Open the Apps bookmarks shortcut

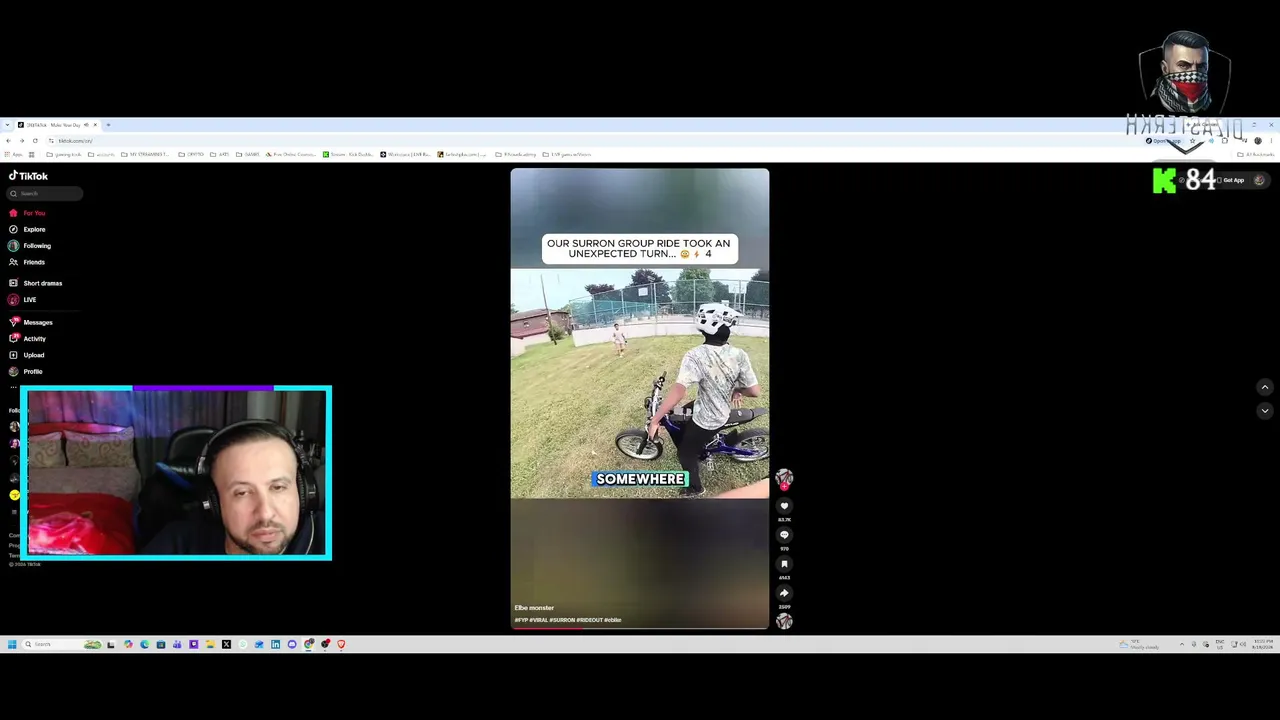pyautogui.click(x=13, y=155)
